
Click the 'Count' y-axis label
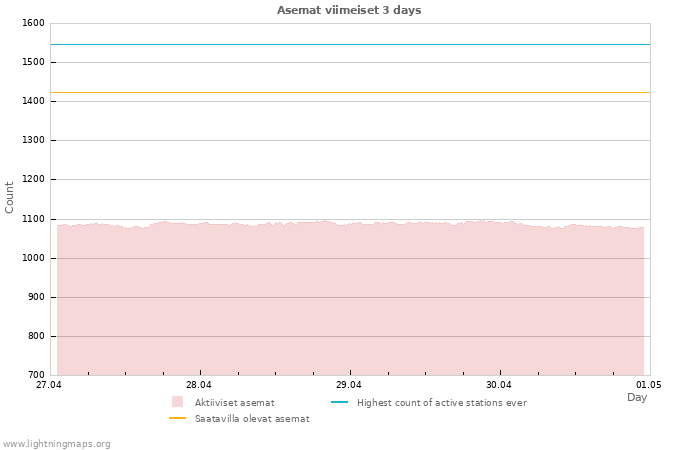pyautogui.click(x=10, y=197)
